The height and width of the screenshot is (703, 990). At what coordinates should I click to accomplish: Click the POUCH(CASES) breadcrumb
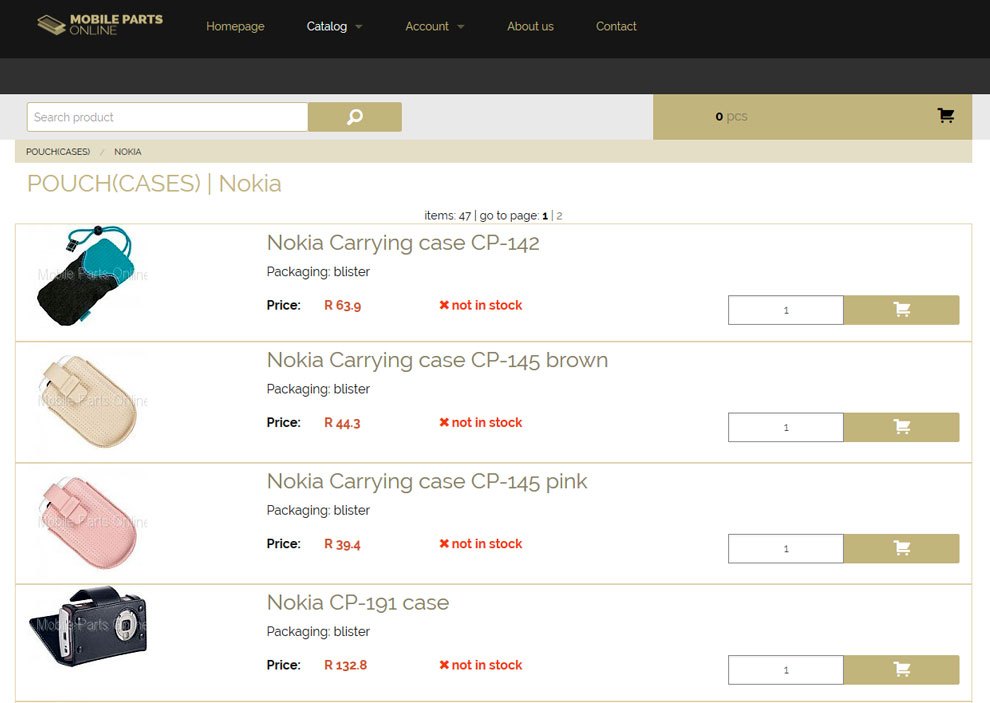[58, 152]
